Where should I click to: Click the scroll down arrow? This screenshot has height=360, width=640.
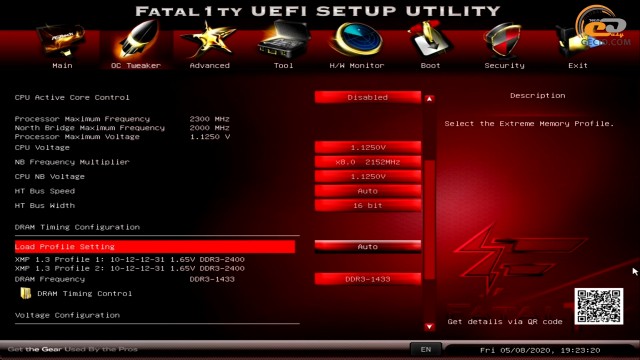coord(429,326)
